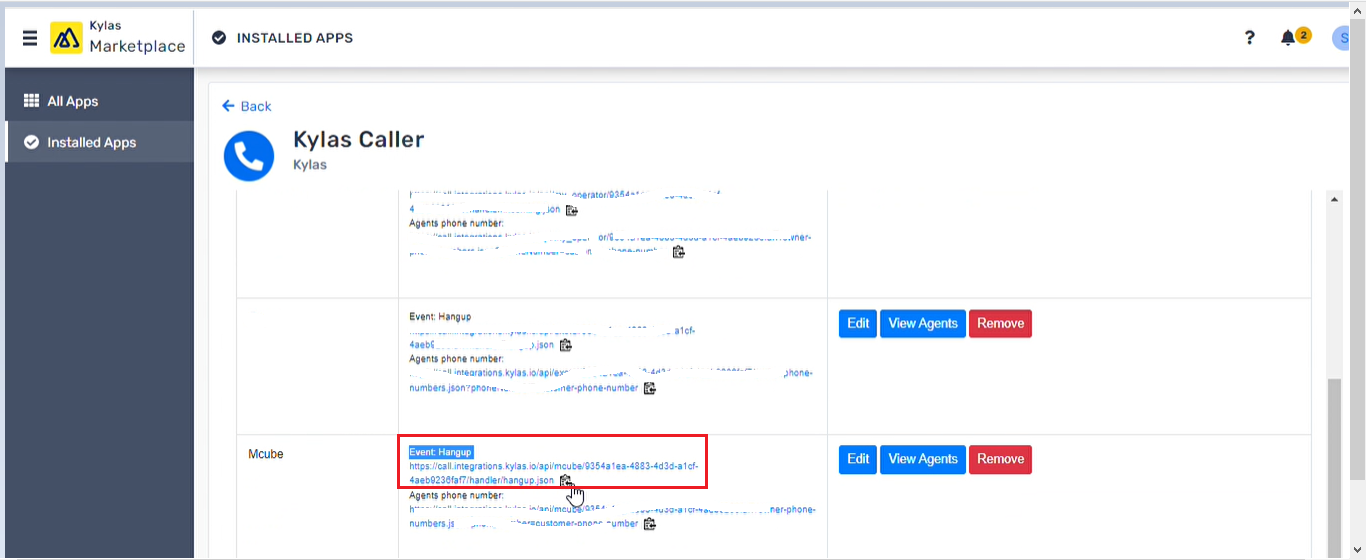
Task: Remove the Mcube provider
Action: pyautogui.click(x=1000, y=459)
